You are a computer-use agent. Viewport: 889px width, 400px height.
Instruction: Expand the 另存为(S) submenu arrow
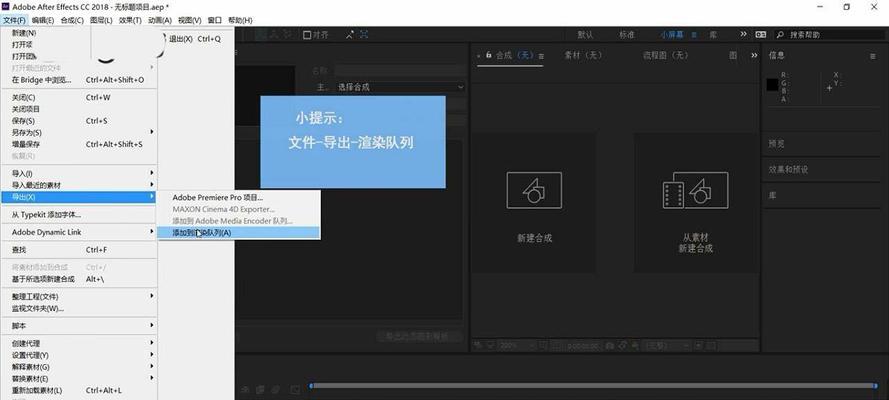(x=152, y=132)
